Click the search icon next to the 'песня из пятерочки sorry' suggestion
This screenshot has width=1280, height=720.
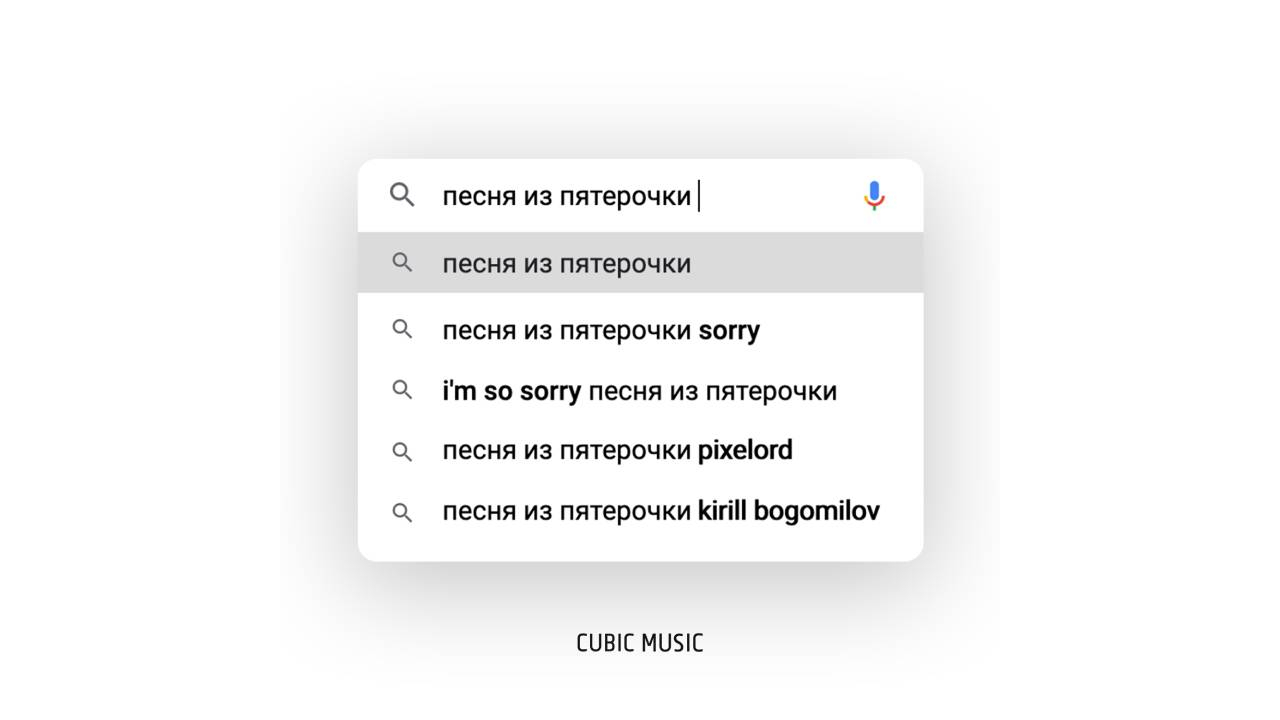tap(402, 329)
